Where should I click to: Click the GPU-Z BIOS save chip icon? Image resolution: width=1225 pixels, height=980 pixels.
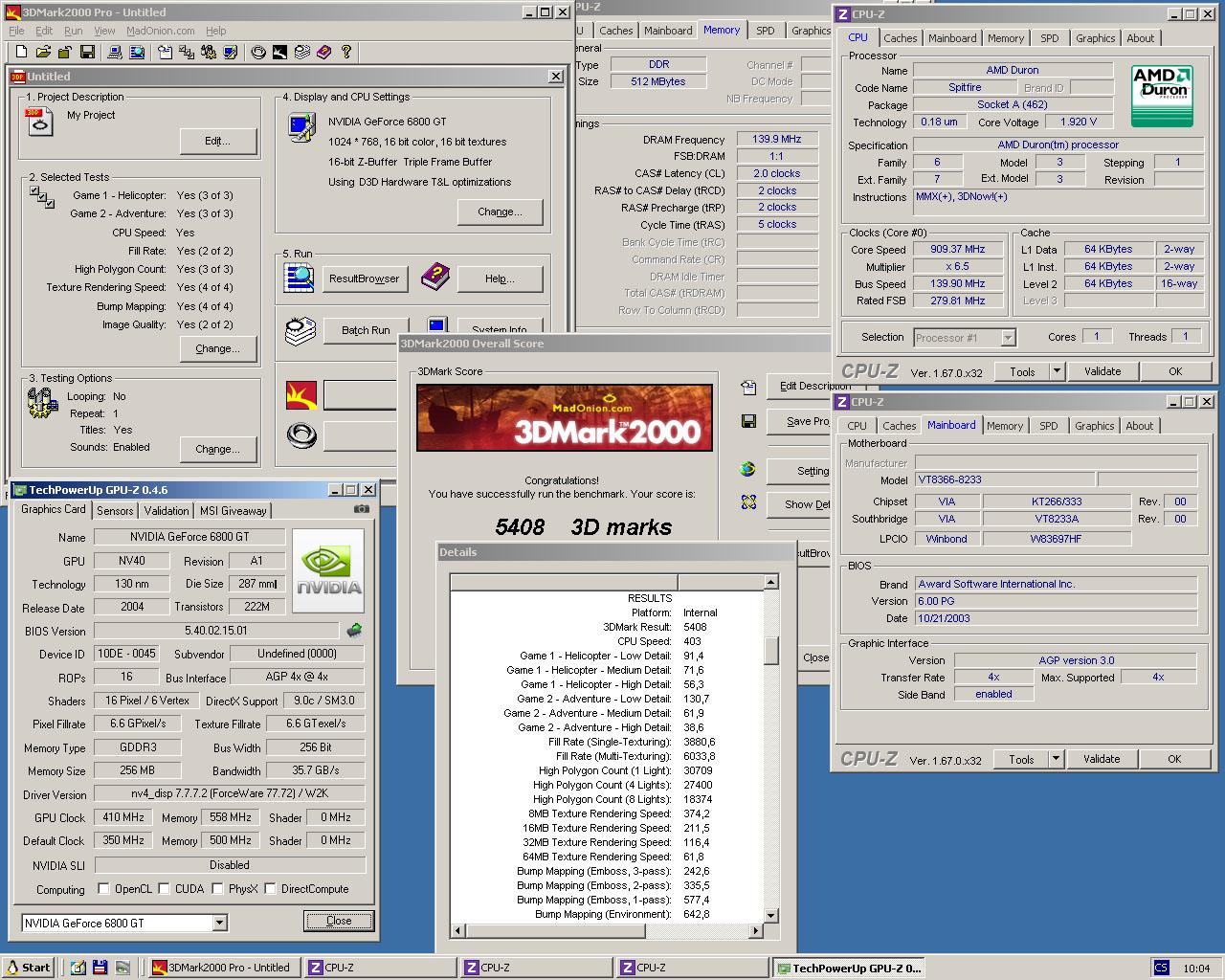click(354, 630)
